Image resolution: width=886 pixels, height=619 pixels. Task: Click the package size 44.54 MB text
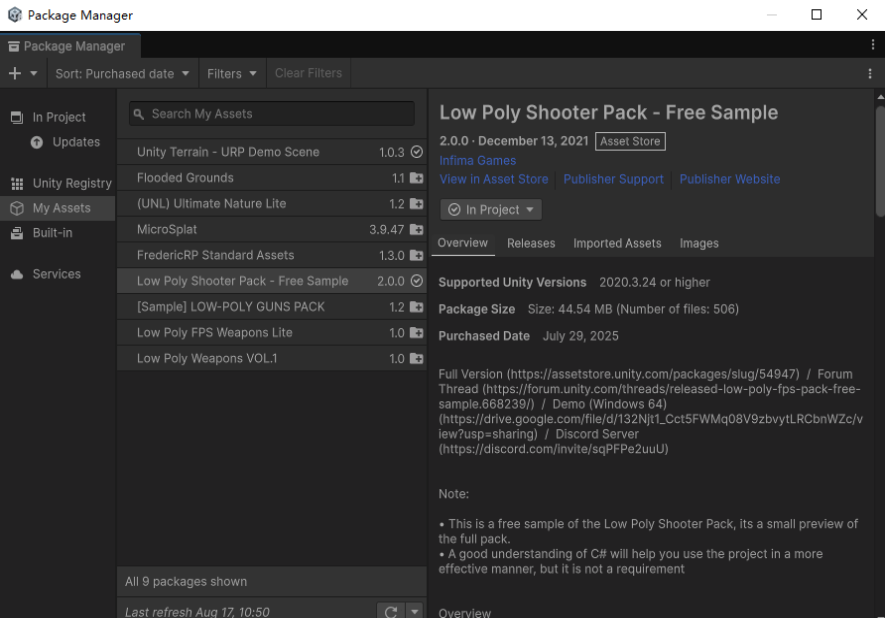coord(633,309)
